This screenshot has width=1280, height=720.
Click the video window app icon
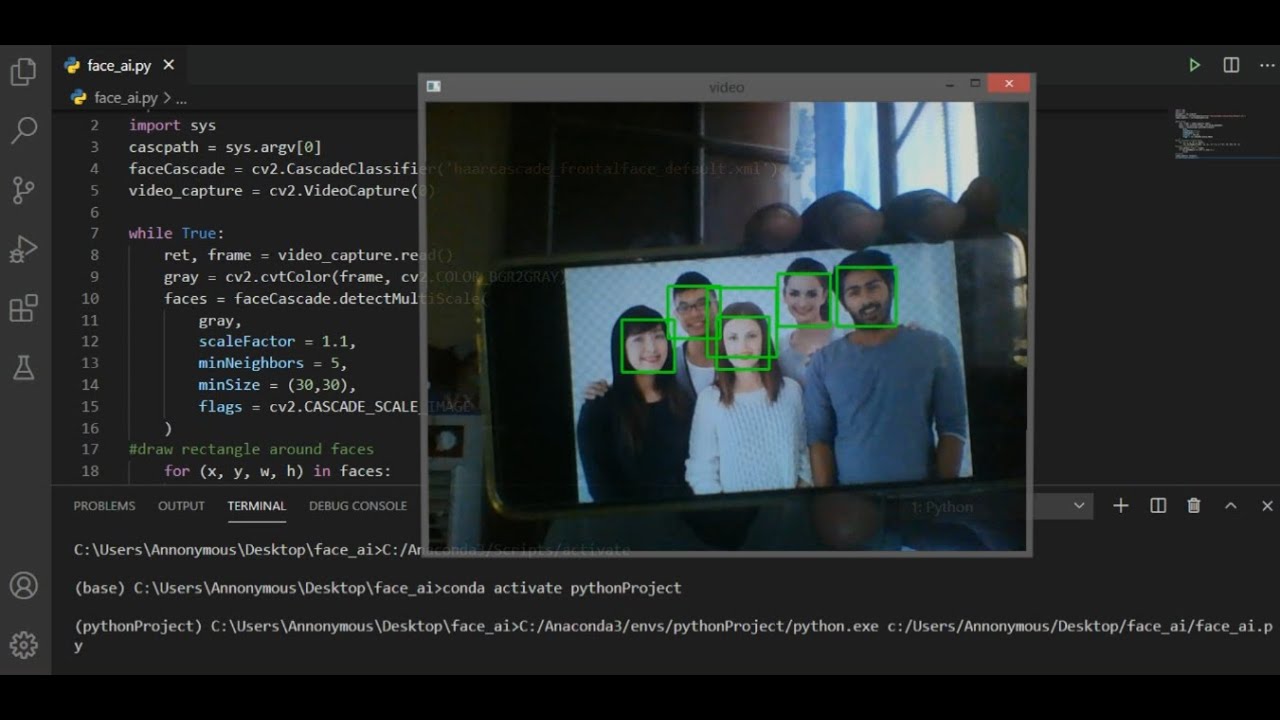point(434,87)
